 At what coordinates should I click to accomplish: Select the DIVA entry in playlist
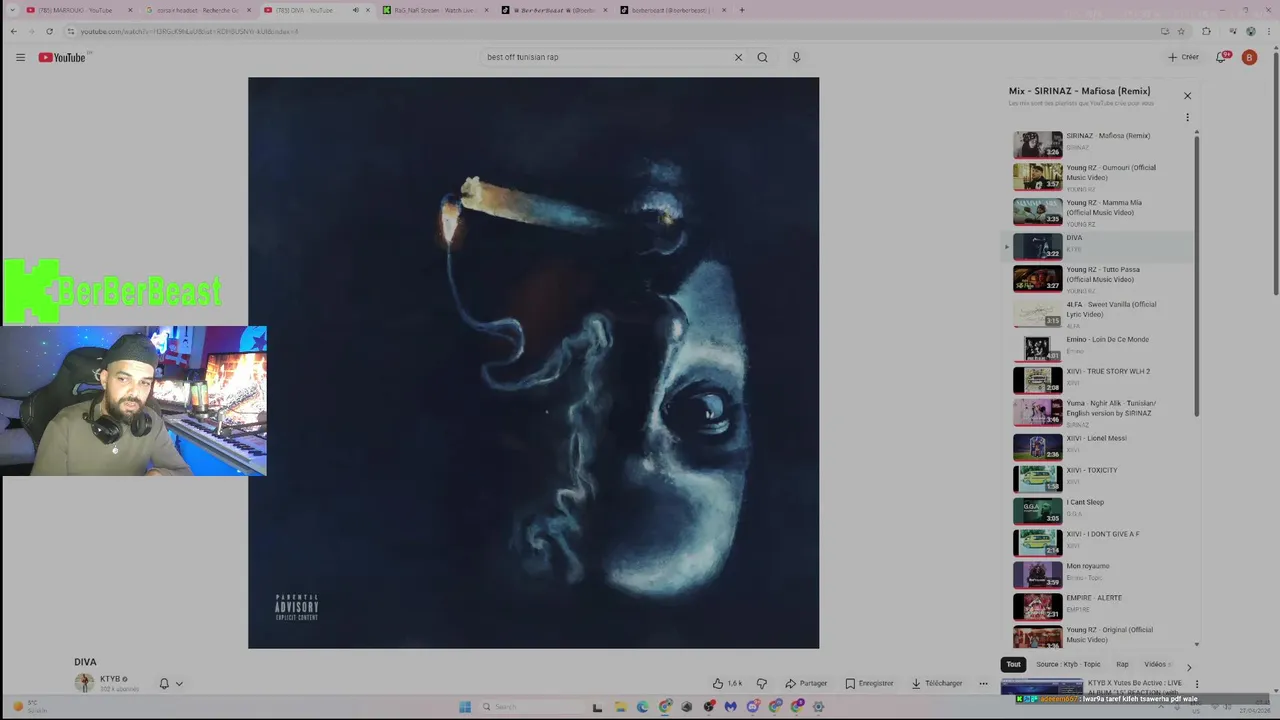click(x=1100, y=246)
